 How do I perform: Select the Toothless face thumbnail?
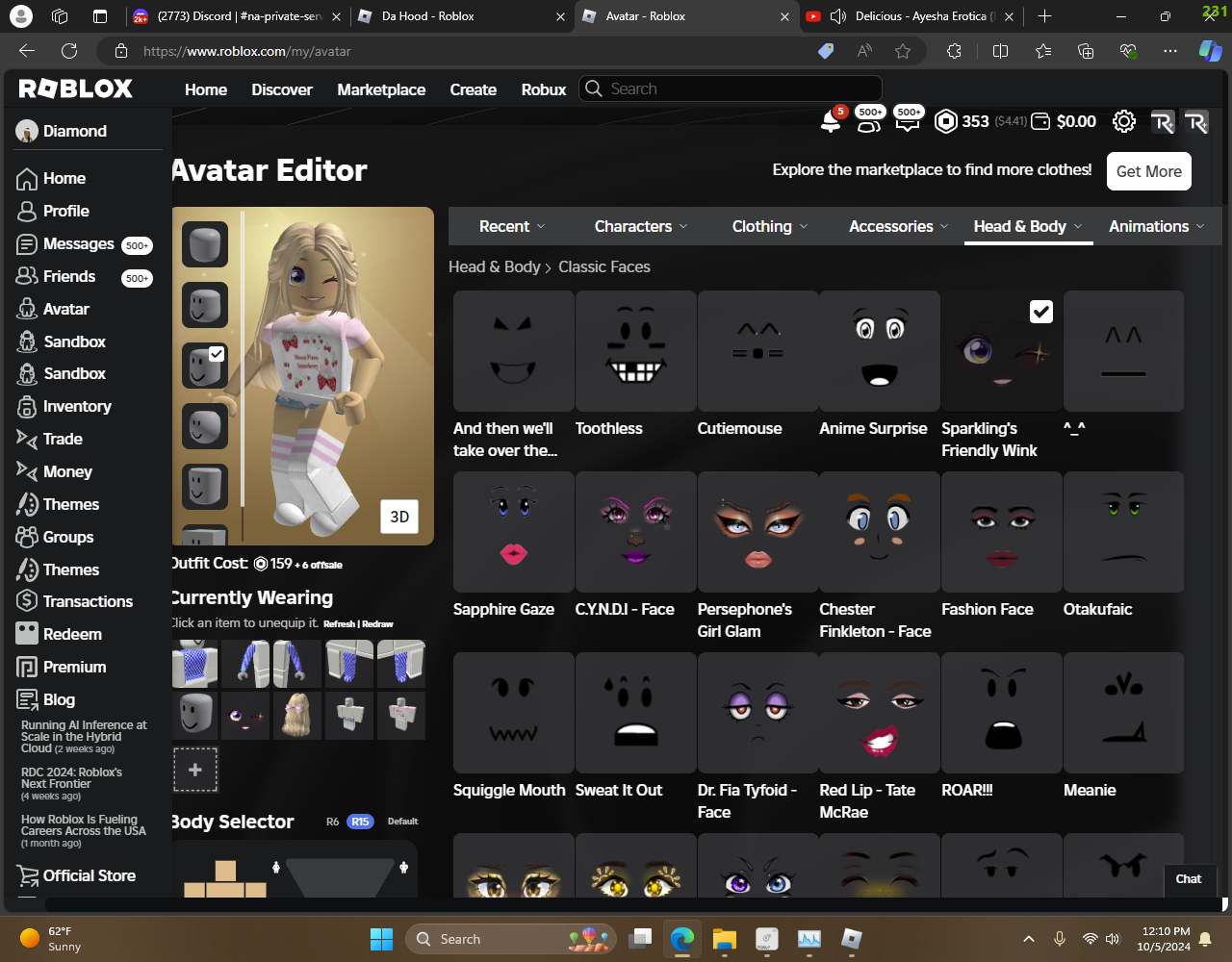coord(635,351)
